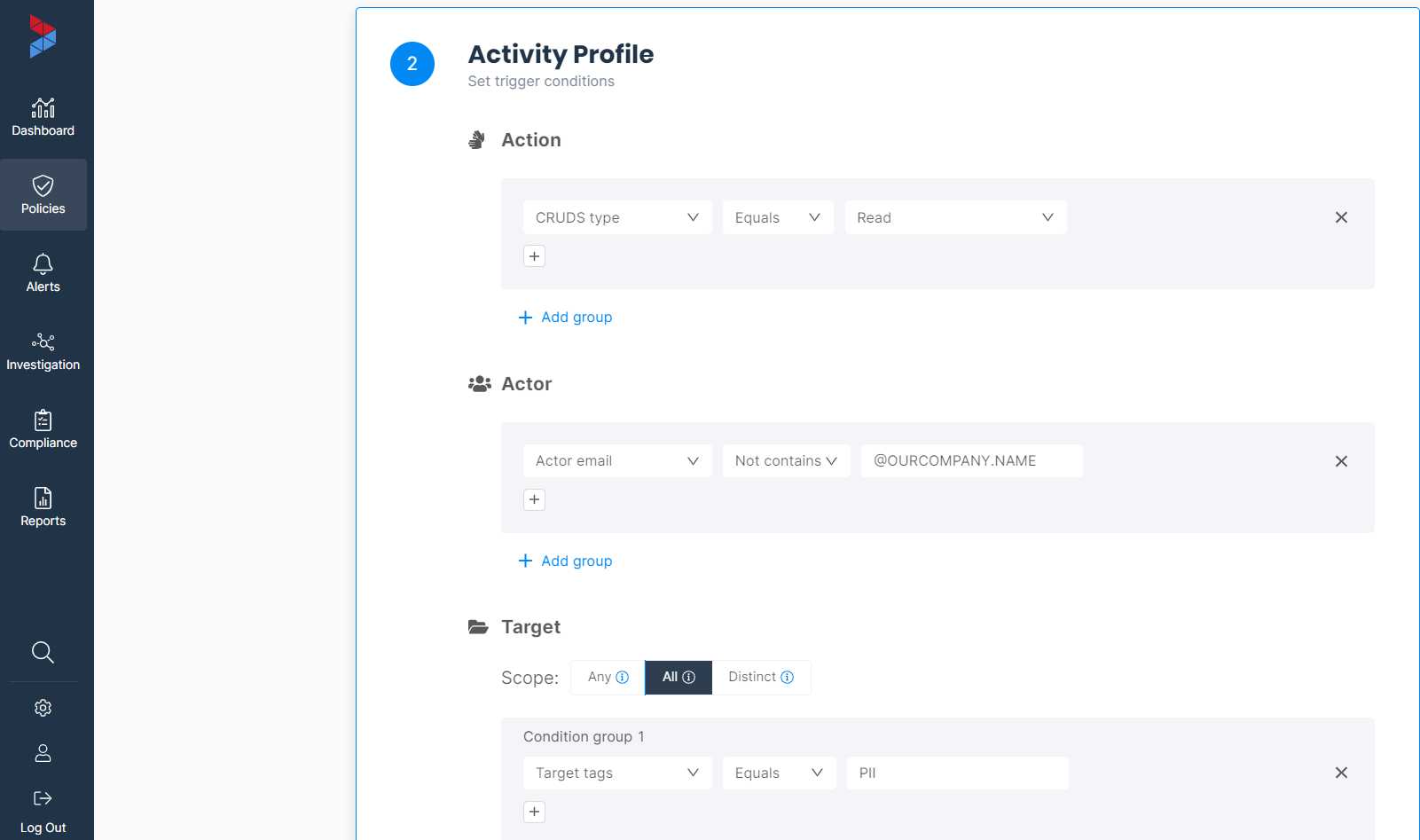
Task: Remove the CRUDS type condition row
Action: (x=1341, y=217)
